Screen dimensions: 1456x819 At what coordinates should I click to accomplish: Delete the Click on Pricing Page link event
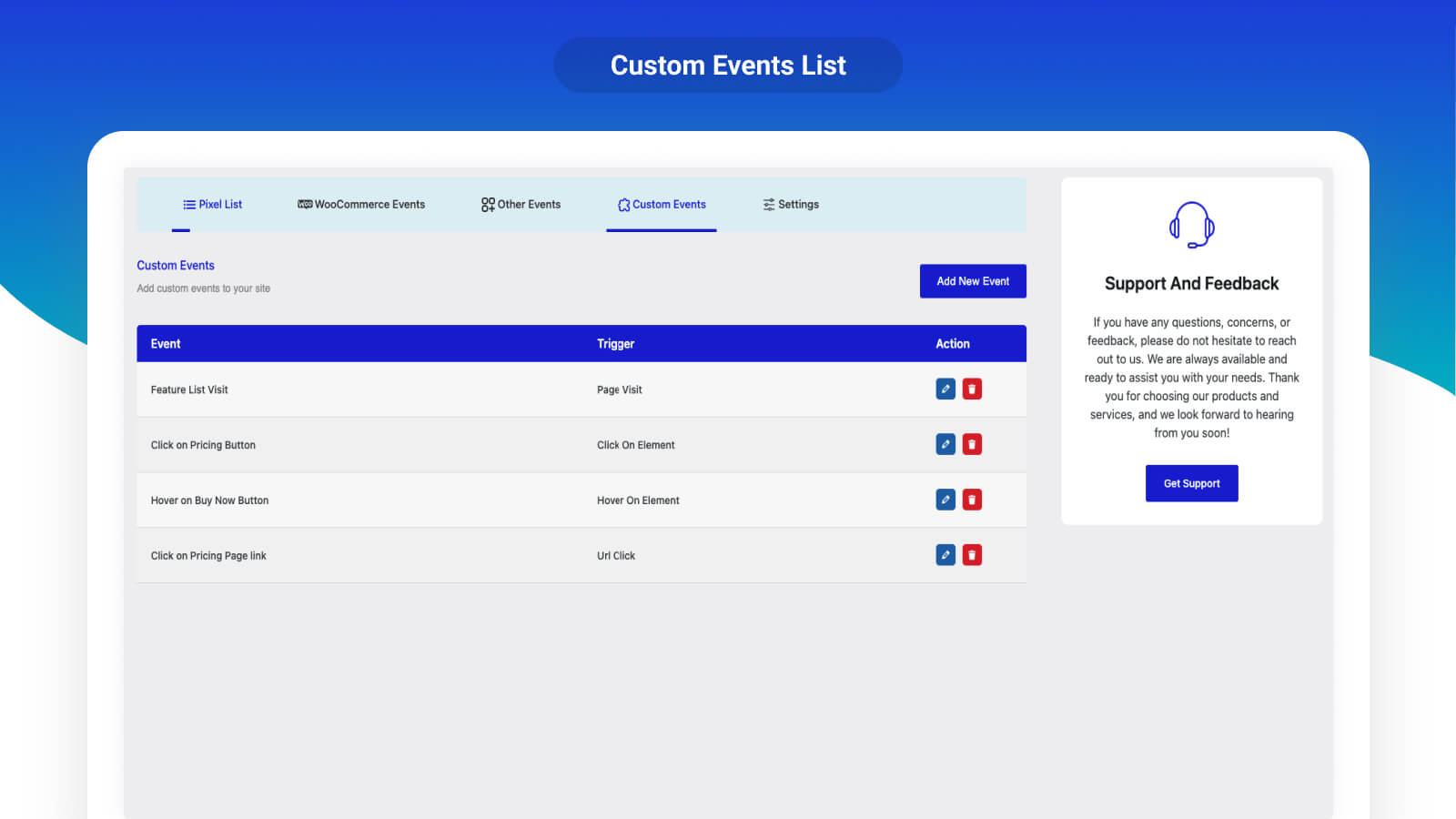tap(972, 555)
